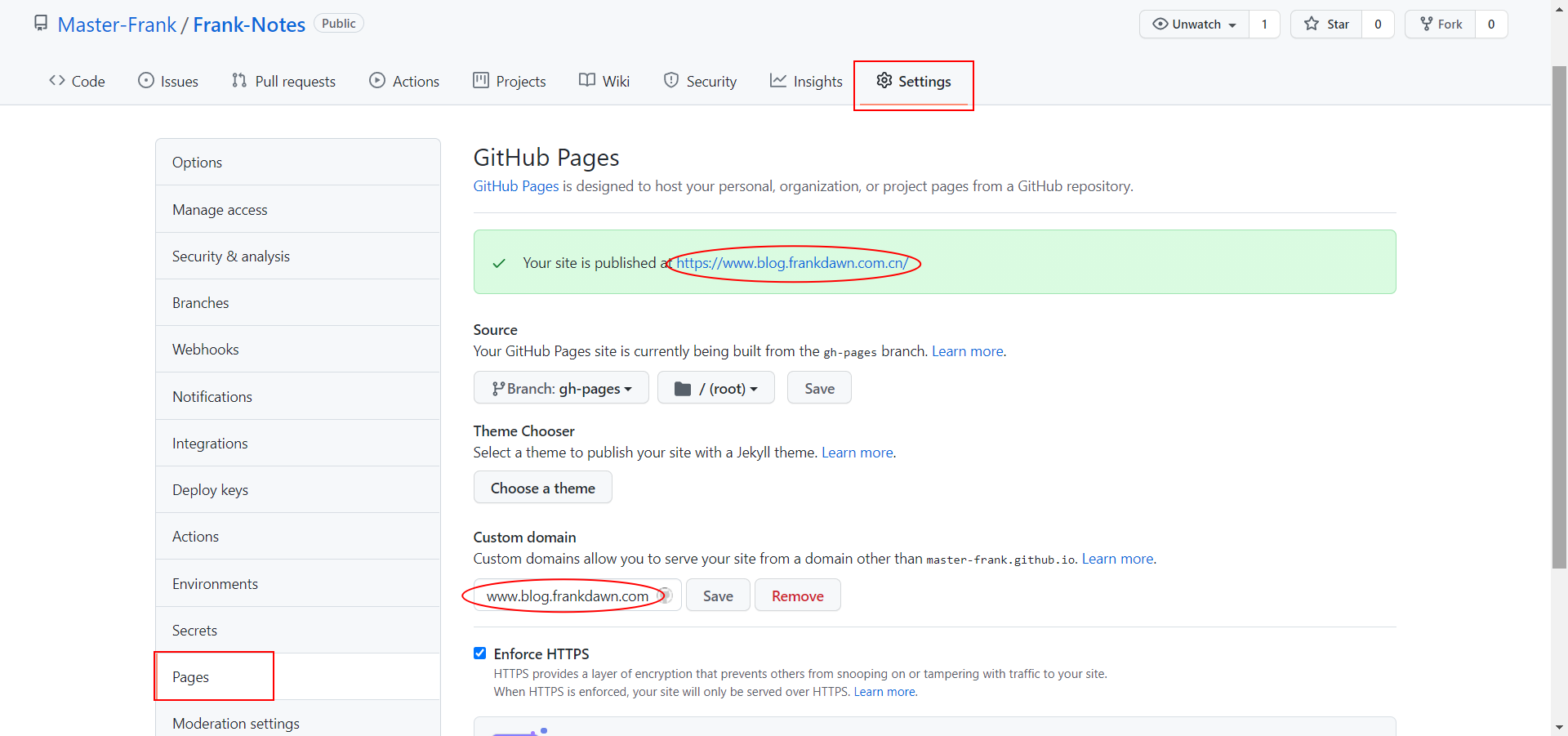Image resolution: width=1568 pixels, height=736 pixels.
Task: Fork the repository
Action: click(x=1441, y=24)
